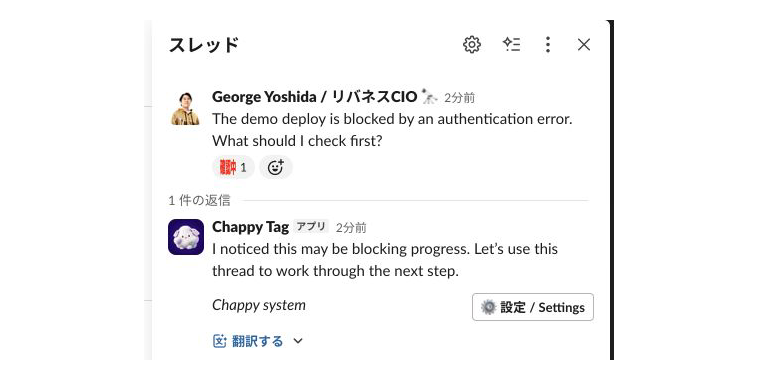Click the 2分前 timestamp on George's message
This screenshot has height=380, width=760.
pos(459,98)
